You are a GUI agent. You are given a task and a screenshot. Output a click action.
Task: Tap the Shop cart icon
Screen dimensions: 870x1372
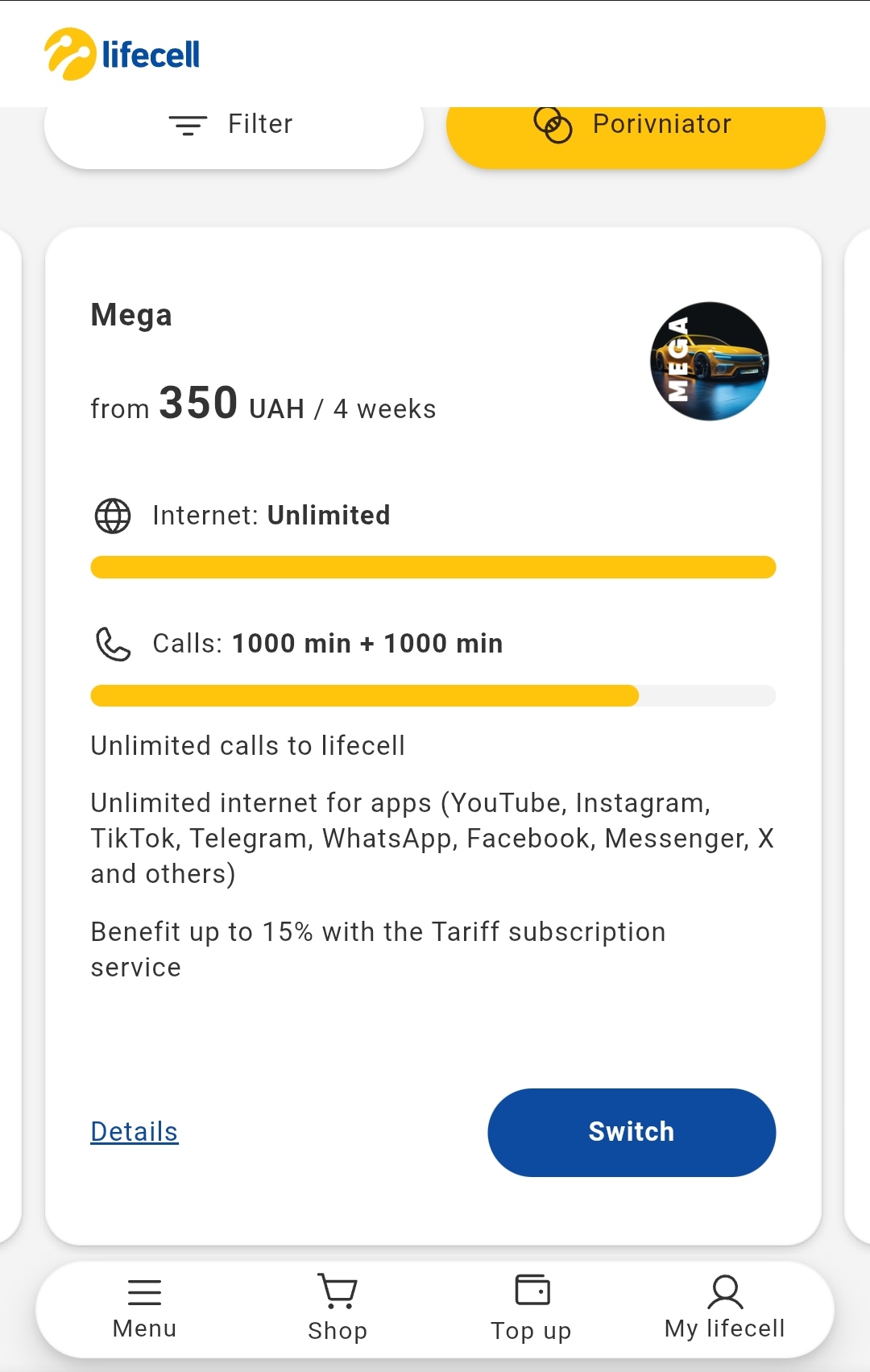tap(338, 1291)
